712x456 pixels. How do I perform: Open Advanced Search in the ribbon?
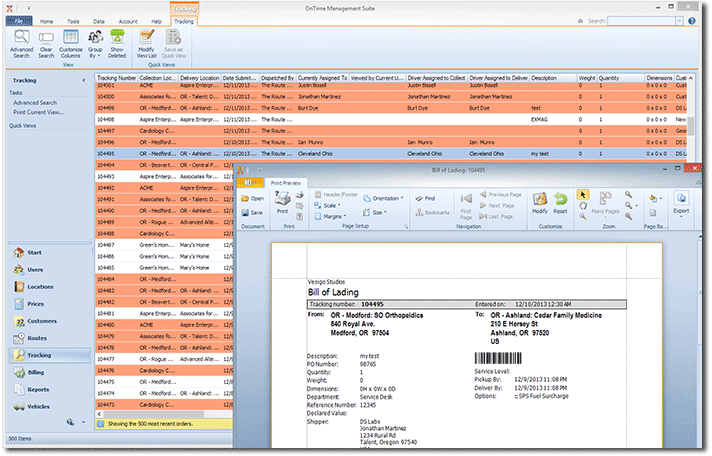(x=21, y=44)
